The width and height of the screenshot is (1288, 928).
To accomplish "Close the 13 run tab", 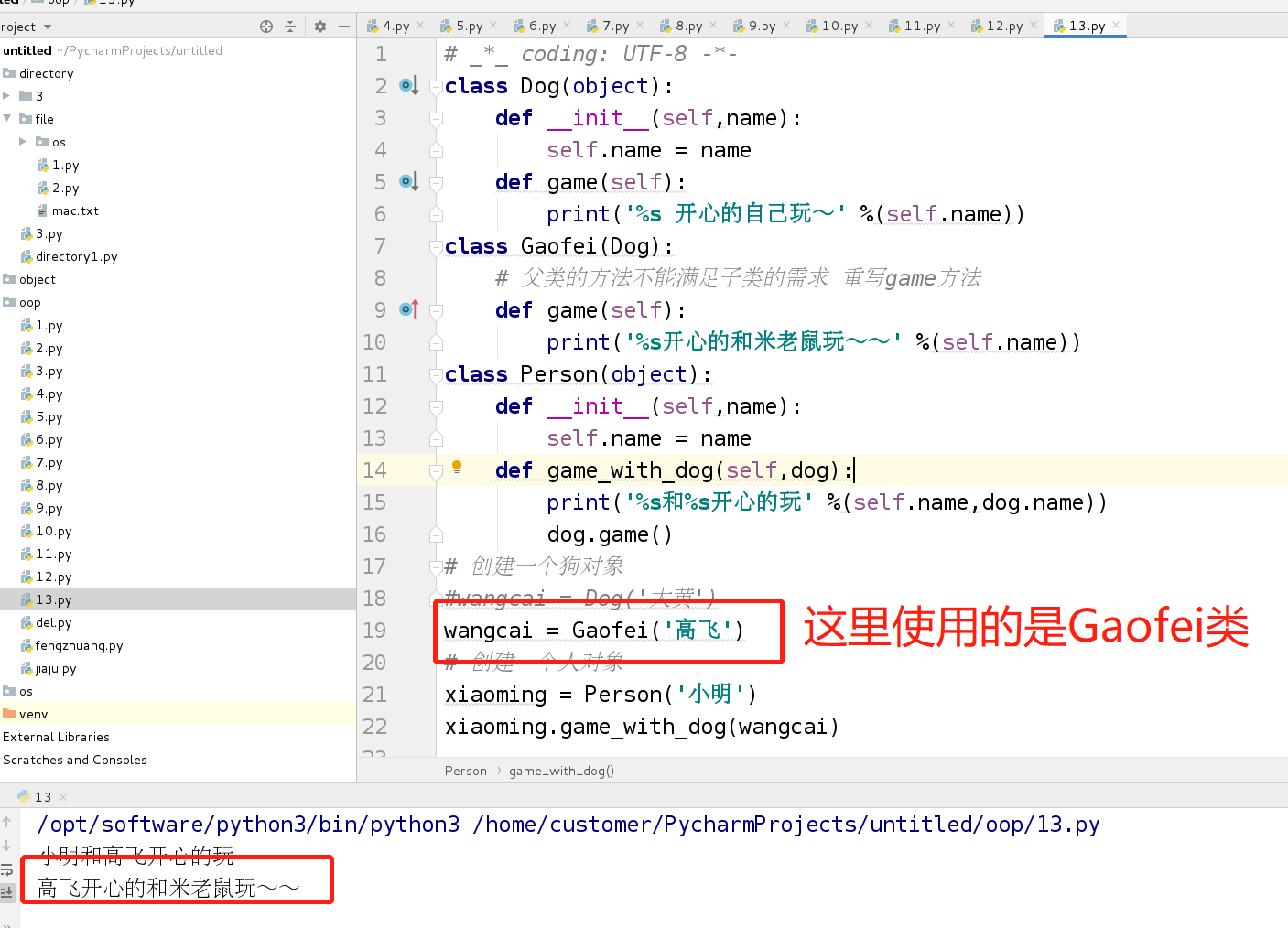I will coord(63,797).
